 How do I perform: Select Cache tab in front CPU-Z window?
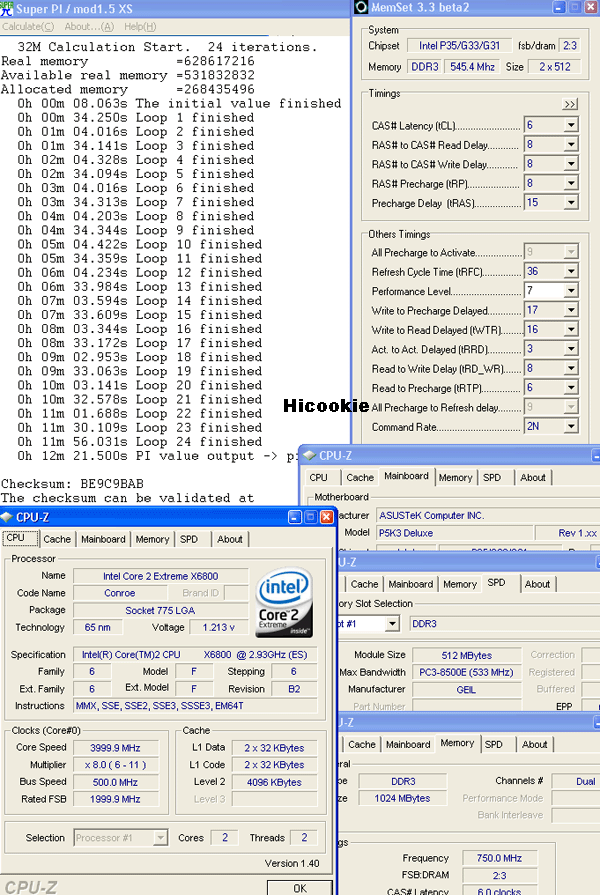[57, 539]
